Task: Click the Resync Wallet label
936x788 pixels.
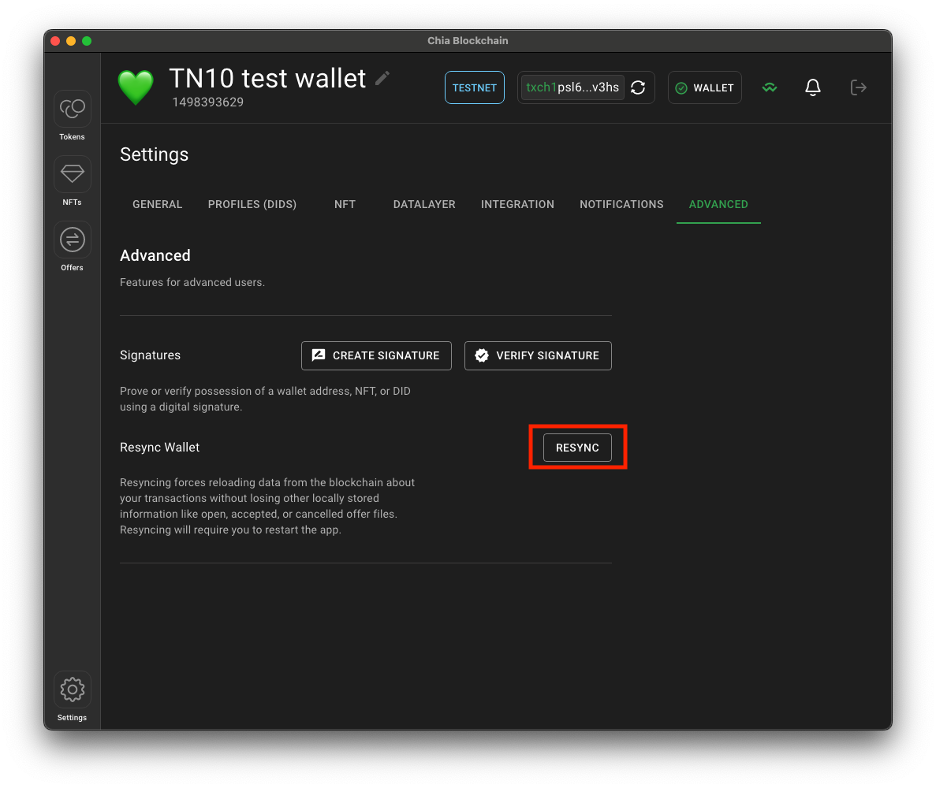Action: pos(159,447)
